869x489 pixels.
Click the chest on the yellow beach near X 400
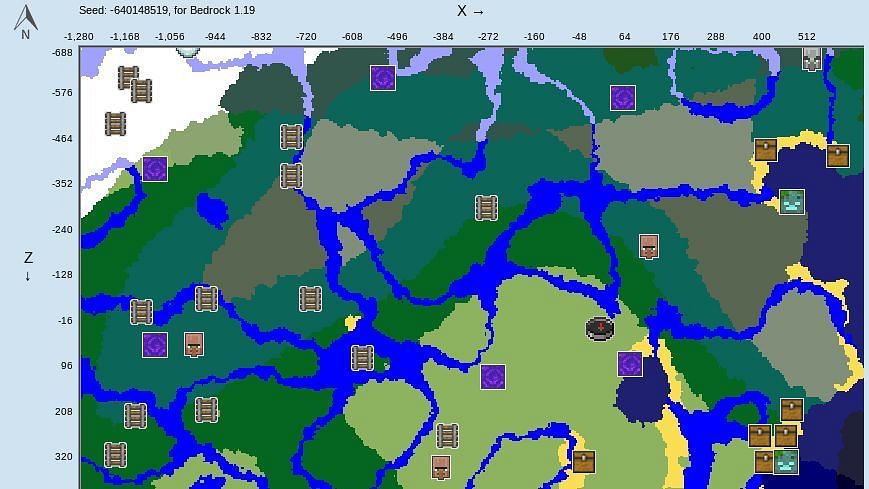point(766,150)
